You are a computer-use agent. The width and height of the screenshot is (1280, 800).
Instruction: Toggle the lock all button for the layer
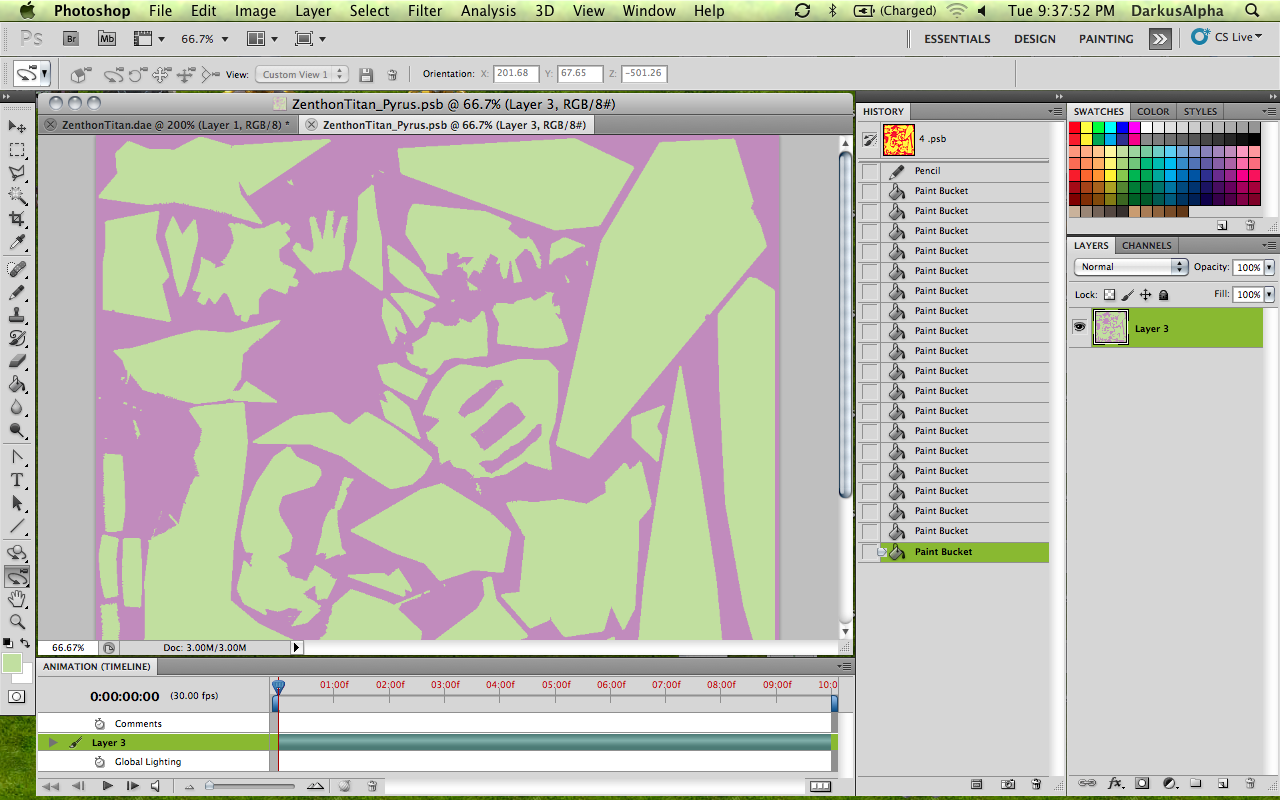click(1163, 295)
